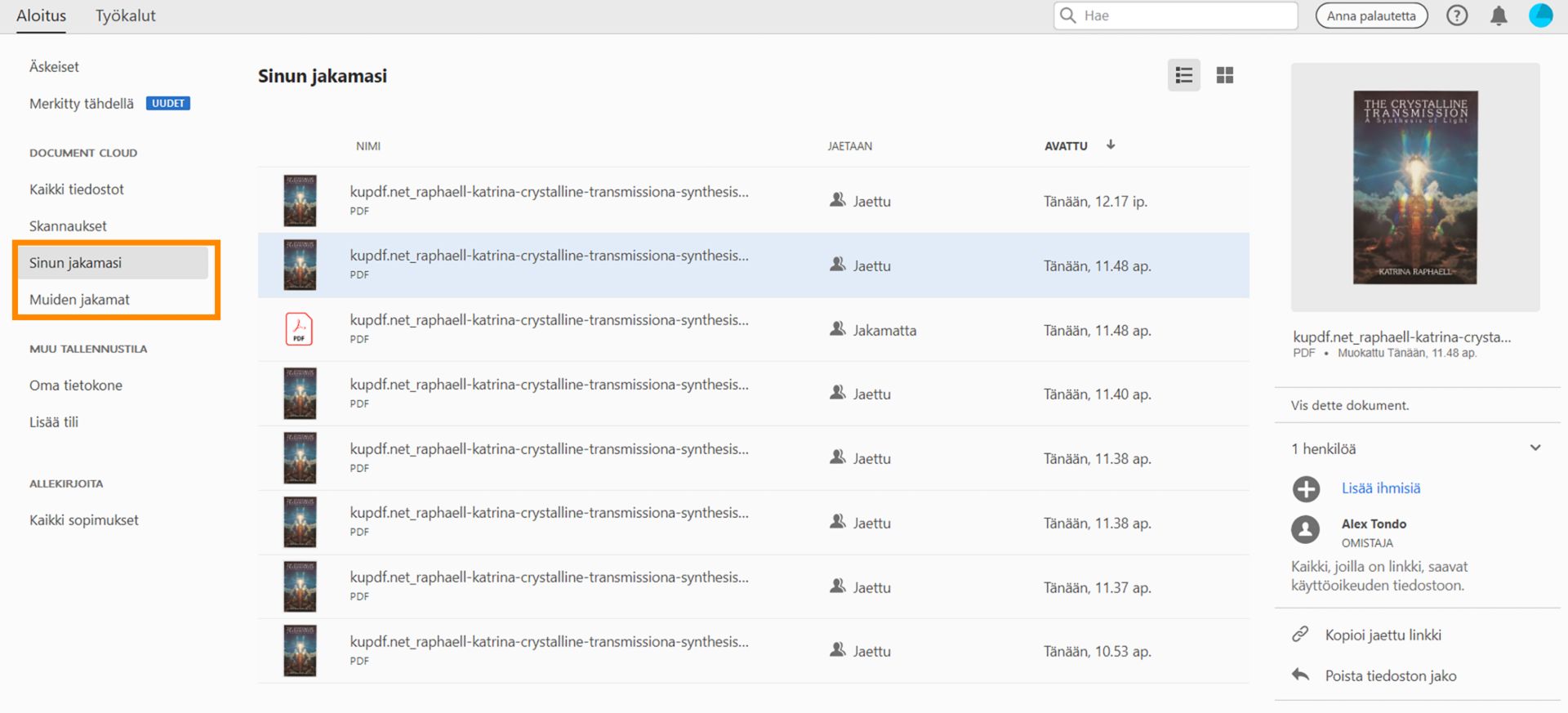The width and height of the screenshot is (1568, 713).
Task: Open notifications bell
Action: pyautogui.click(x=1499, y=16)
